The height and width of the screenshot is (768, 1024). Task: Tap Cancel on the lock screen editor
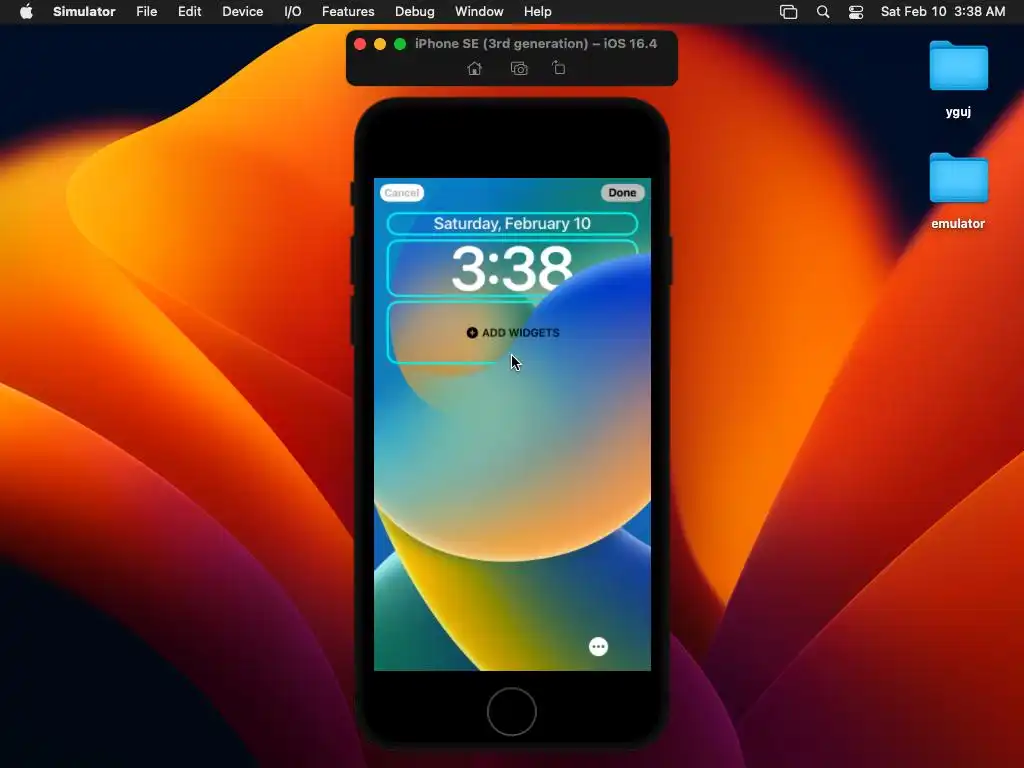pyautogui.click(x=402, y=193)
